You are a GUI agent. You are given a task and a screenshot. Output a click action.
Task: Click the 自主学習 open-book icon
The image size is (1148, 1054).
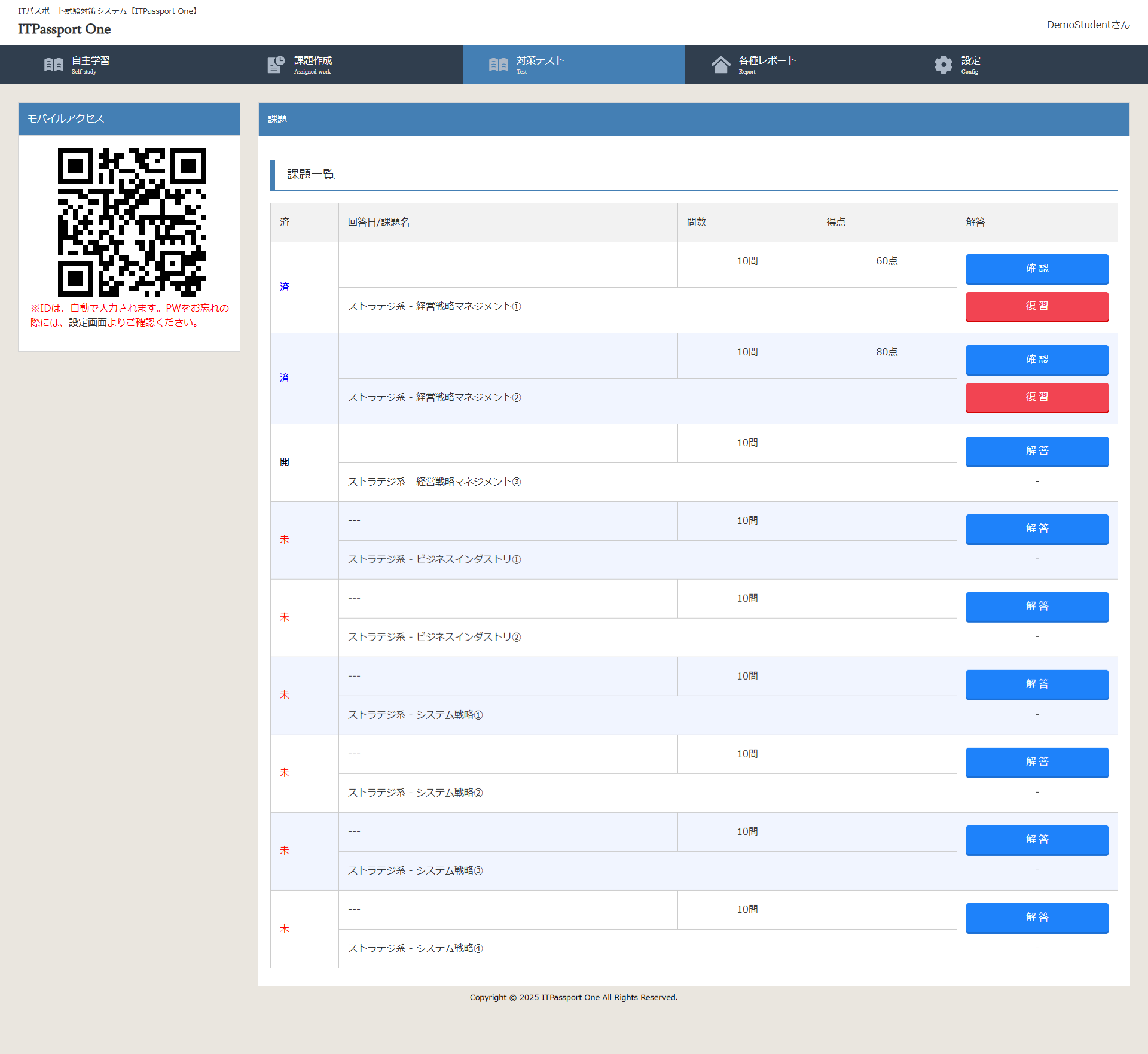[x=54, y=65]
